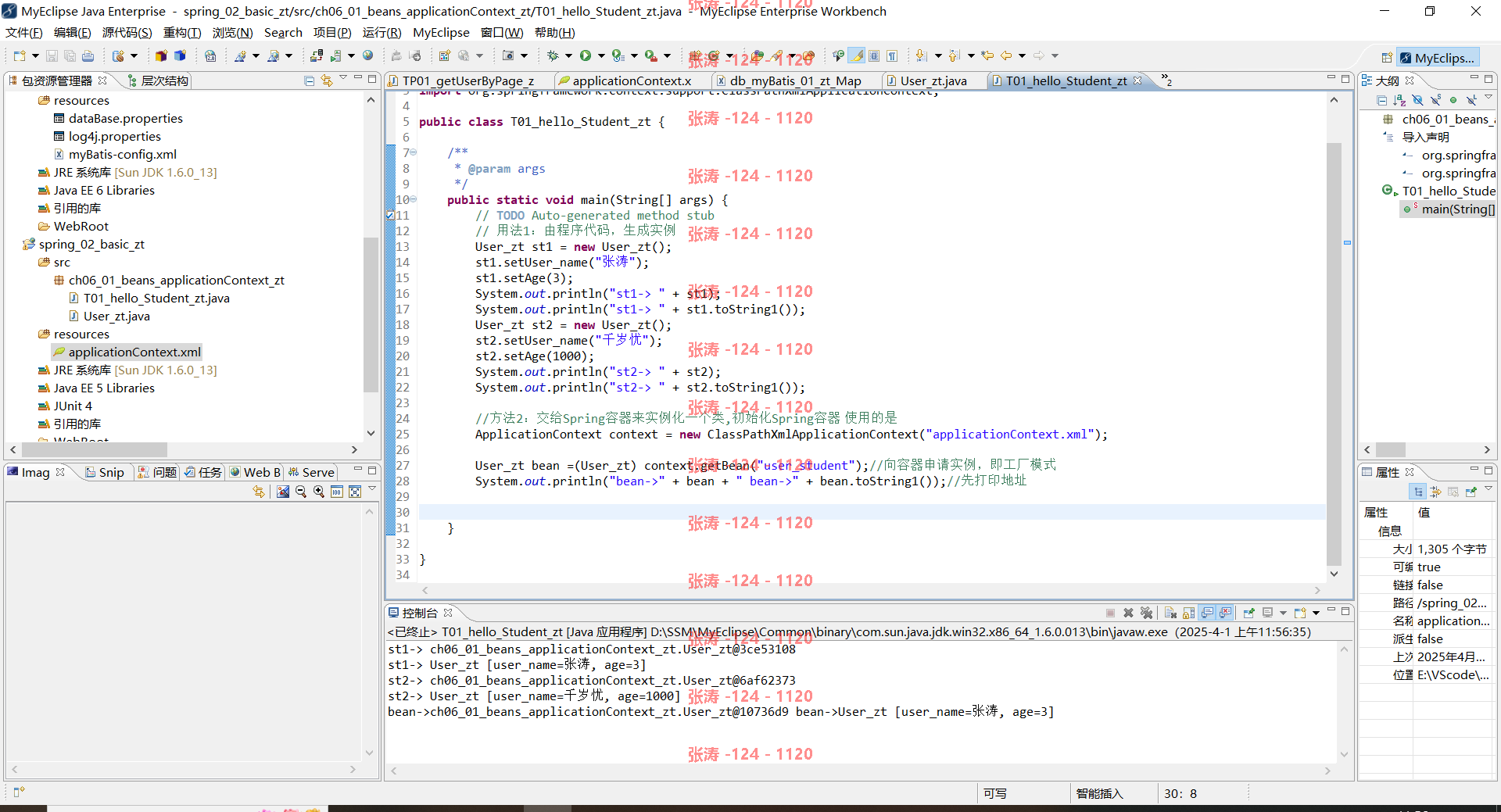Show hidden editor tabs list "»2"
The width and height of the screenshot is (1501, 812).
[1166, 80]
